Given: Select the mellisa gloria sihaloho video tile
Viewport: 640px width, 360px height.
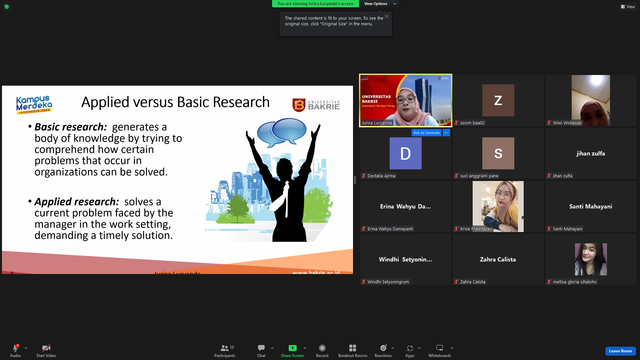Looking at the screenshot, I should point(591,260).
